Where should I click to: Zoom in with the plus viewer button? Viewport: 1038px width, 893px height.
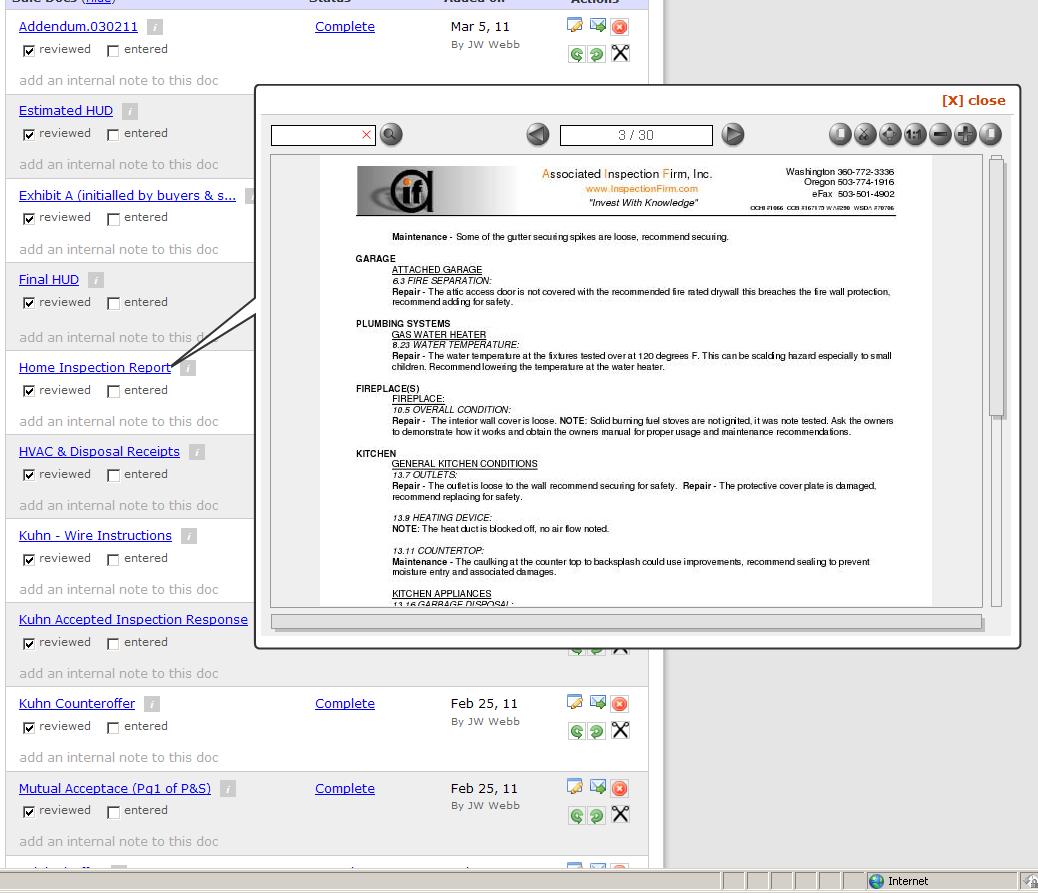click(965, 134)
